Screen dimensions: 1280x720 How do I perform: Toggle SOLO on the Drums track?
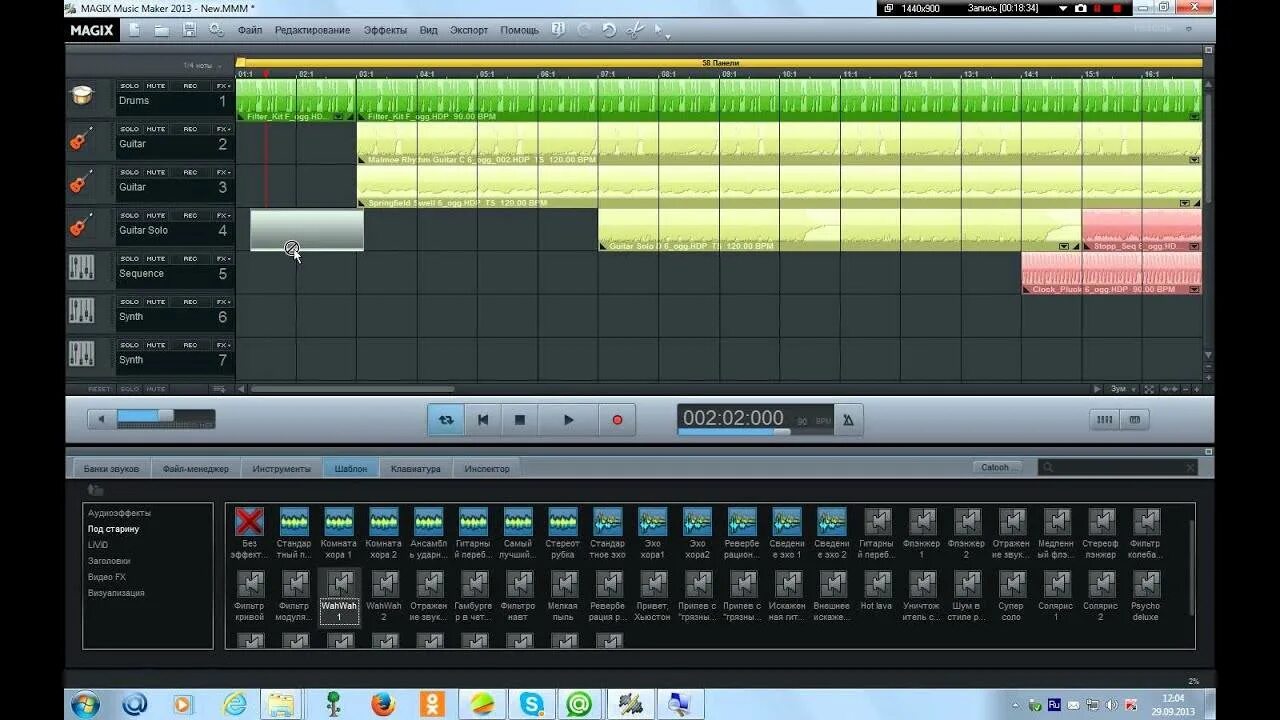pyautogui.click(x=130, y=86)
